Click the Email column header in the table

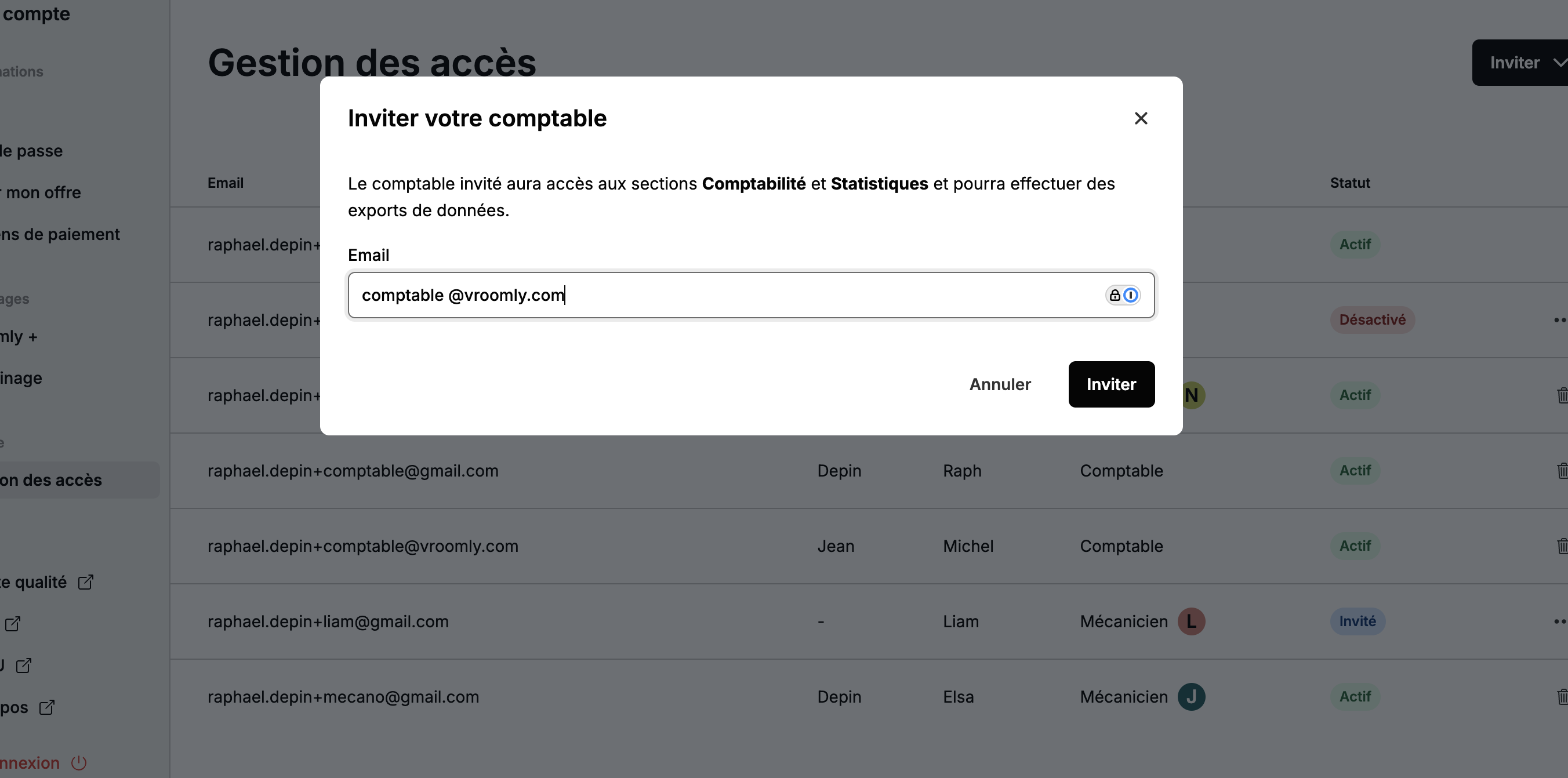point(225,183)
